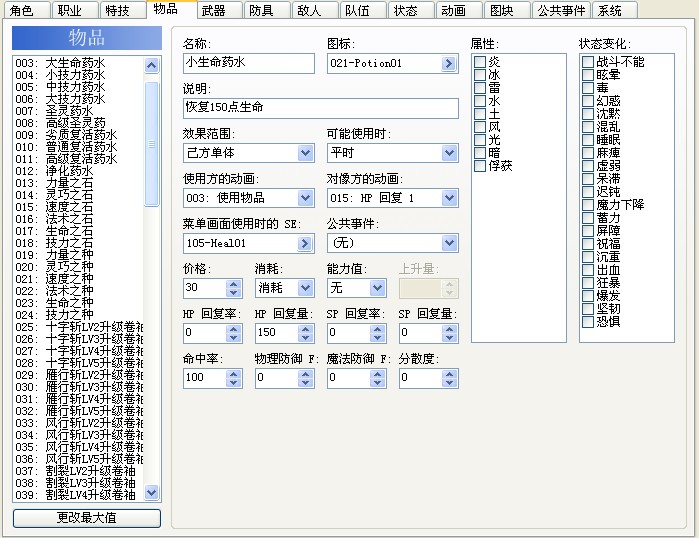Open the 效果范围 dropdown
Screen dimensions: 699x538
coord(305,153)
